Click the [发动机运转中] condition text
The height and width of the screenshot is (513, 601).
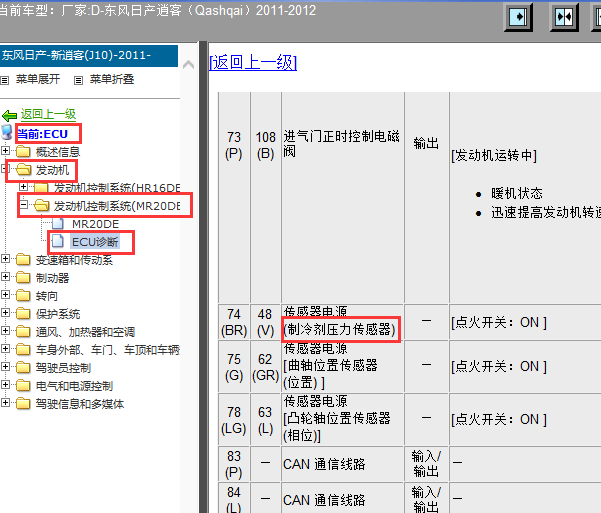(494, 155)
